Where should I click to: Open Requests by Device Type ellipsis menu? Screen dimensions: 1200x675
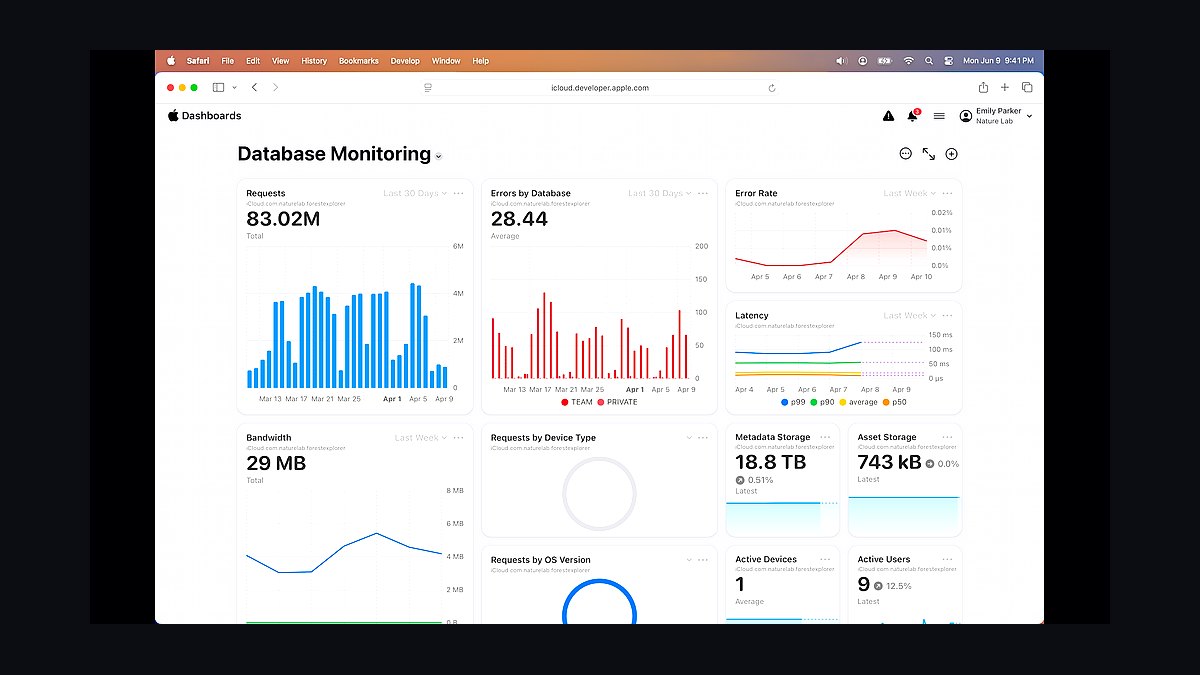point(703,437)
